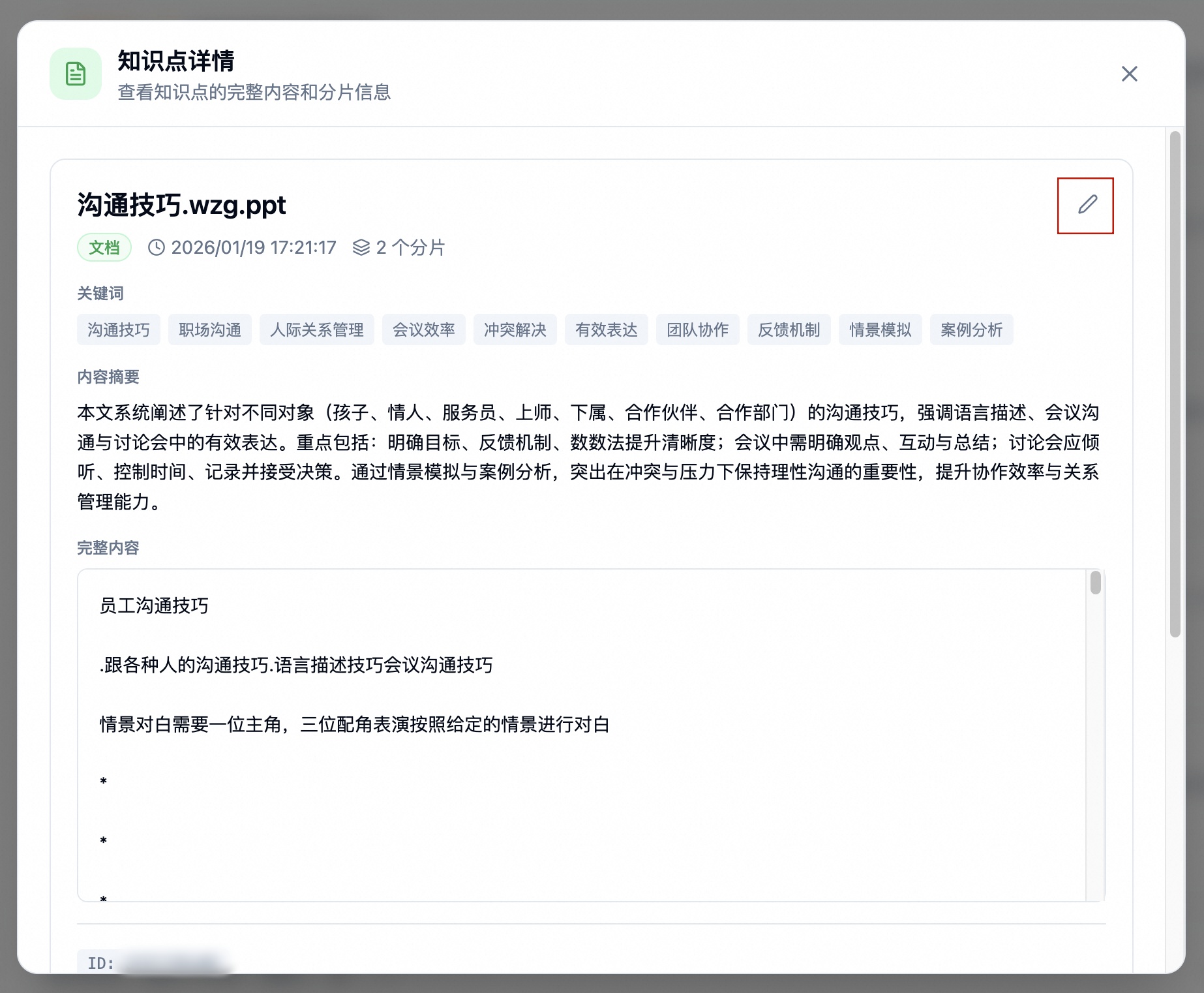Select the 沟通技巧 keyword tag
The width and height of the screenshot is (1204, 993).
click(118, 329)
